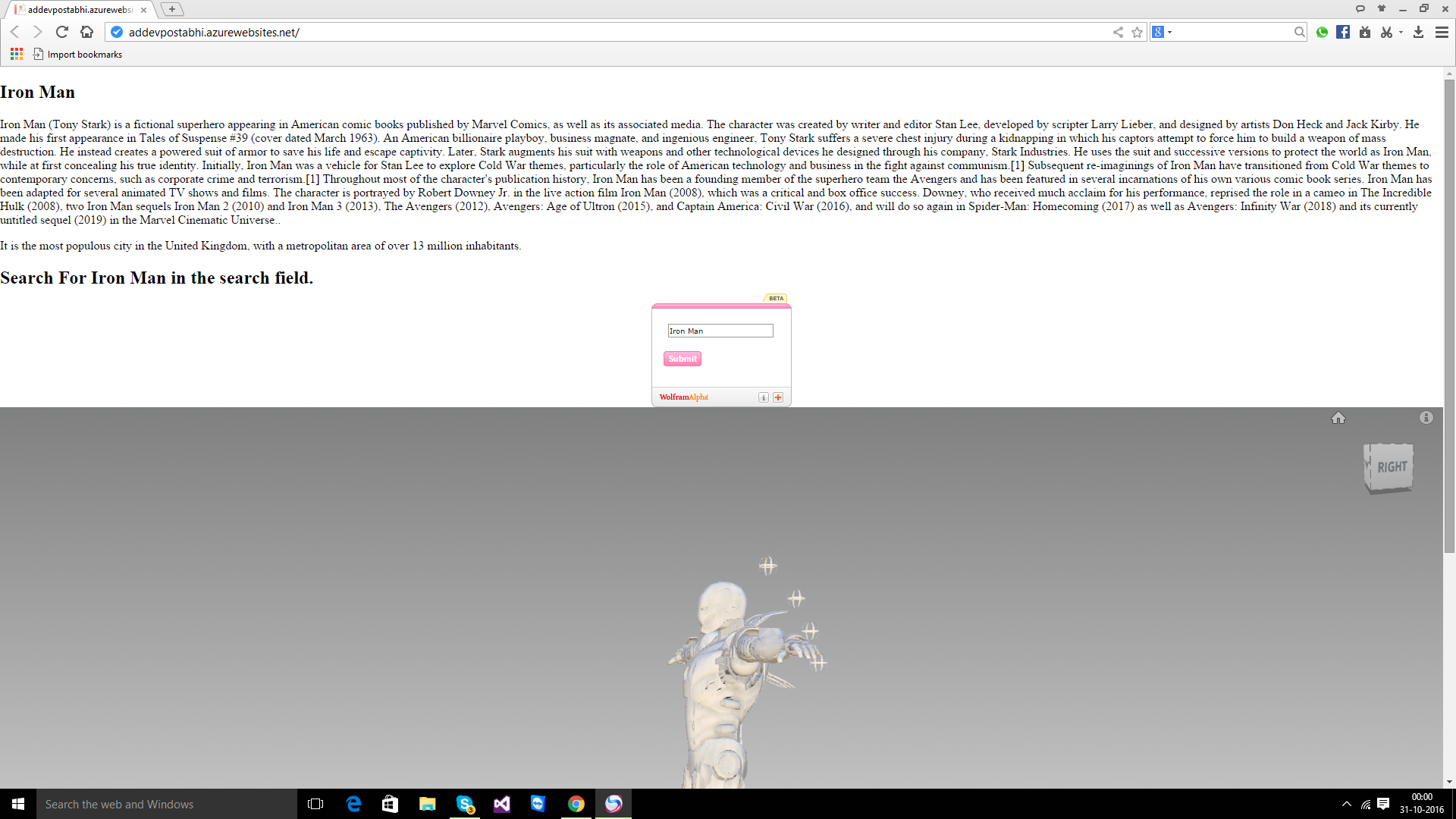Open a new tab with plus button
1456x819 pixels.
172,9
